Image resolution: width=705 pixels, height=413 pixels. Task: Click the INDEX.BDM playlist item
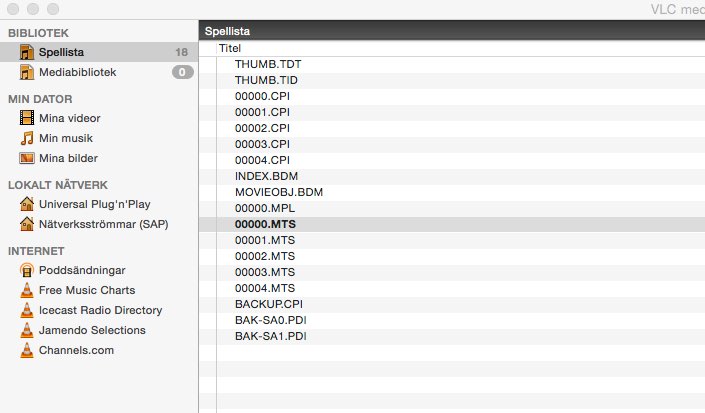[265, 176]
